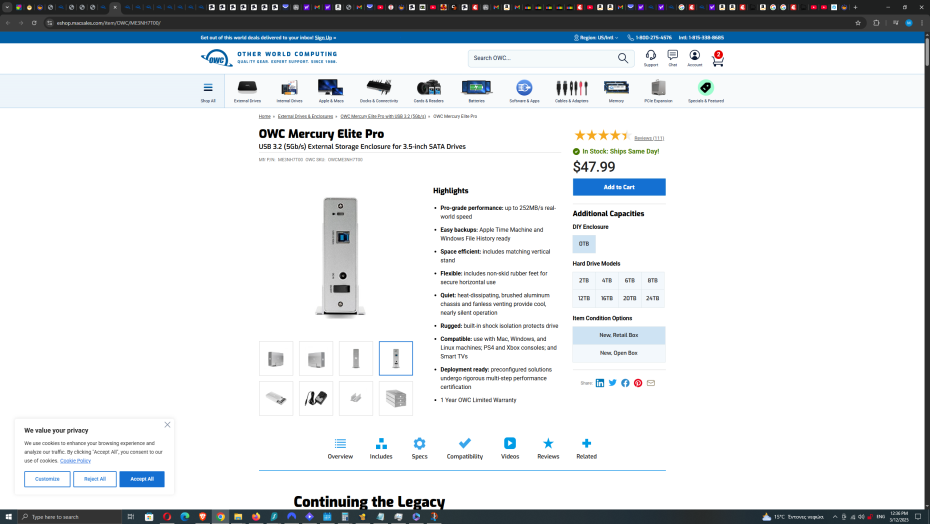
Task: Select 6TB hard drive model
Action: point(630,281)
